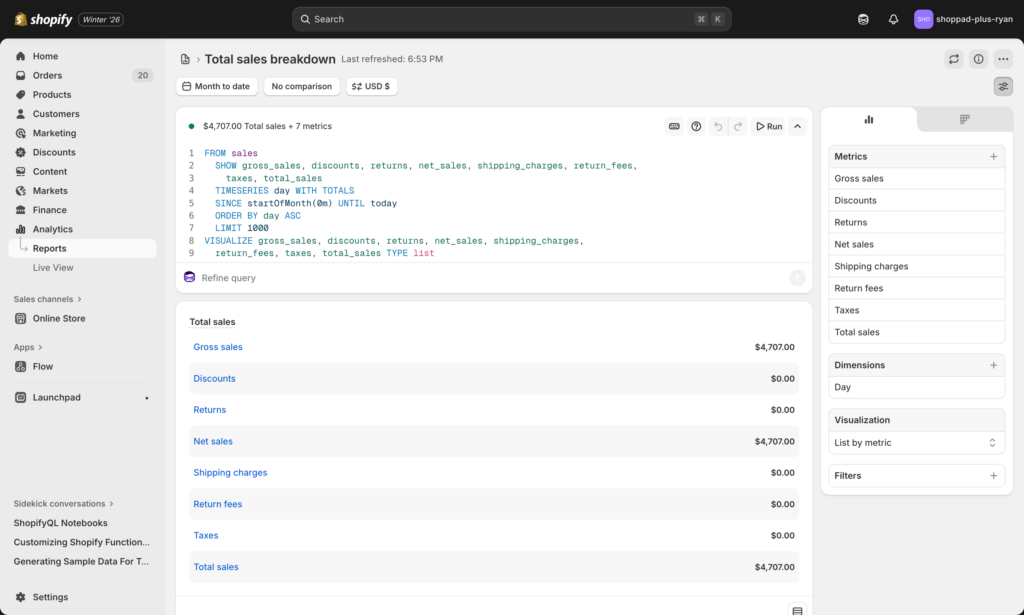This screenshot has height=615, width=1024.
Task: Collapse the query editor chevron
Action: [797, 127]
